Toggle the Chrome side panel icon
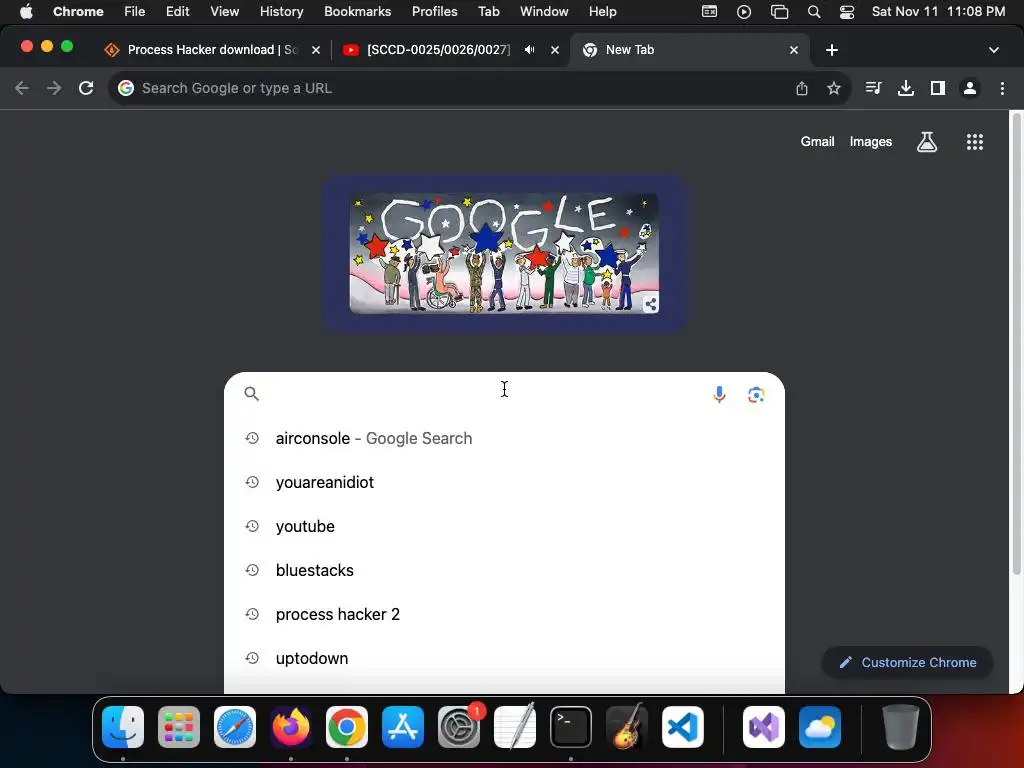This screenshot has width=1024, height=768. [x=938, y=88]
